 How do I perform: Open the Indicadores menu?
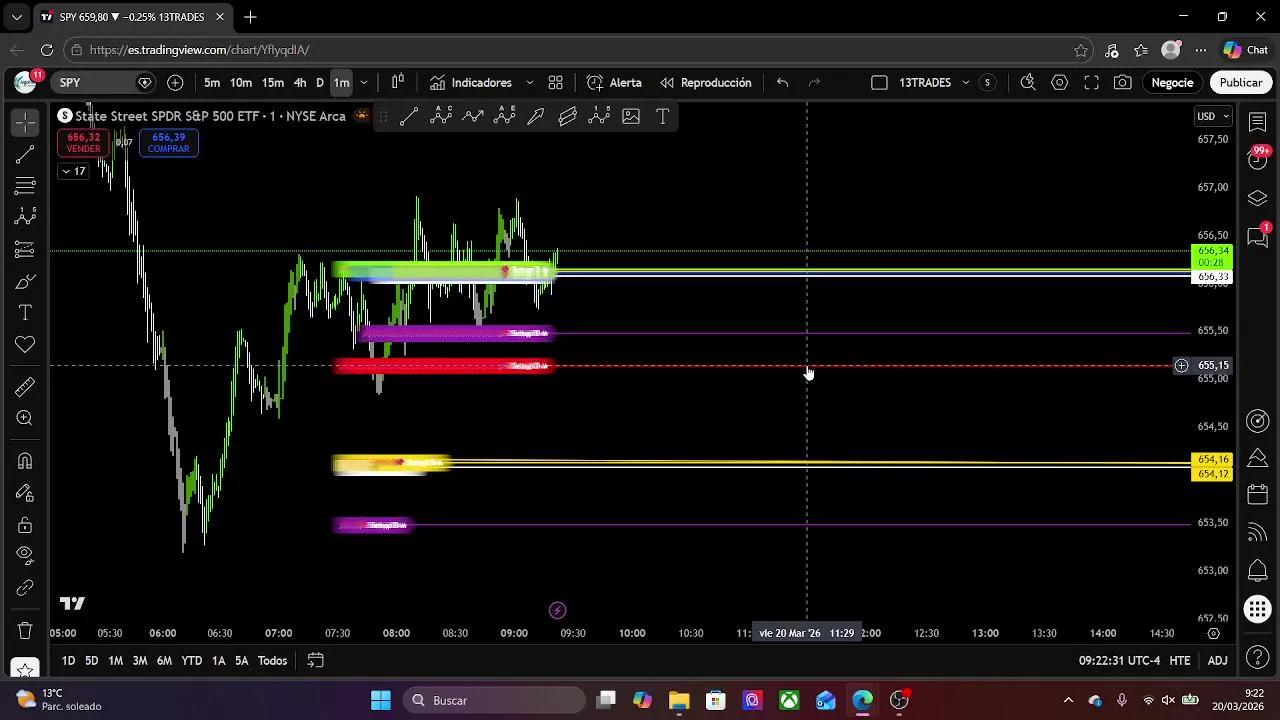[x=471, y=82]
